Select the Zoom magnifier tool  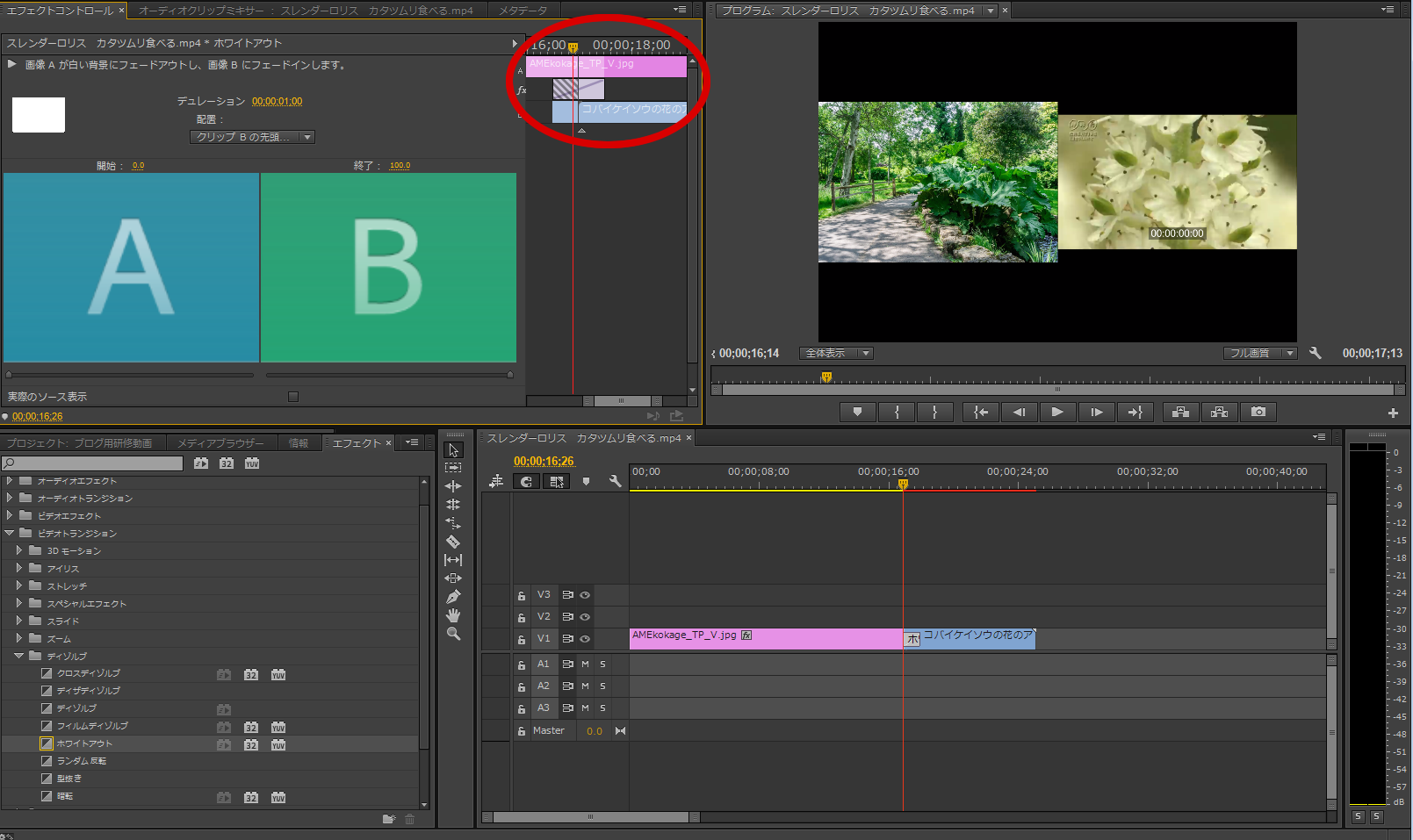(x=453, y=634)
